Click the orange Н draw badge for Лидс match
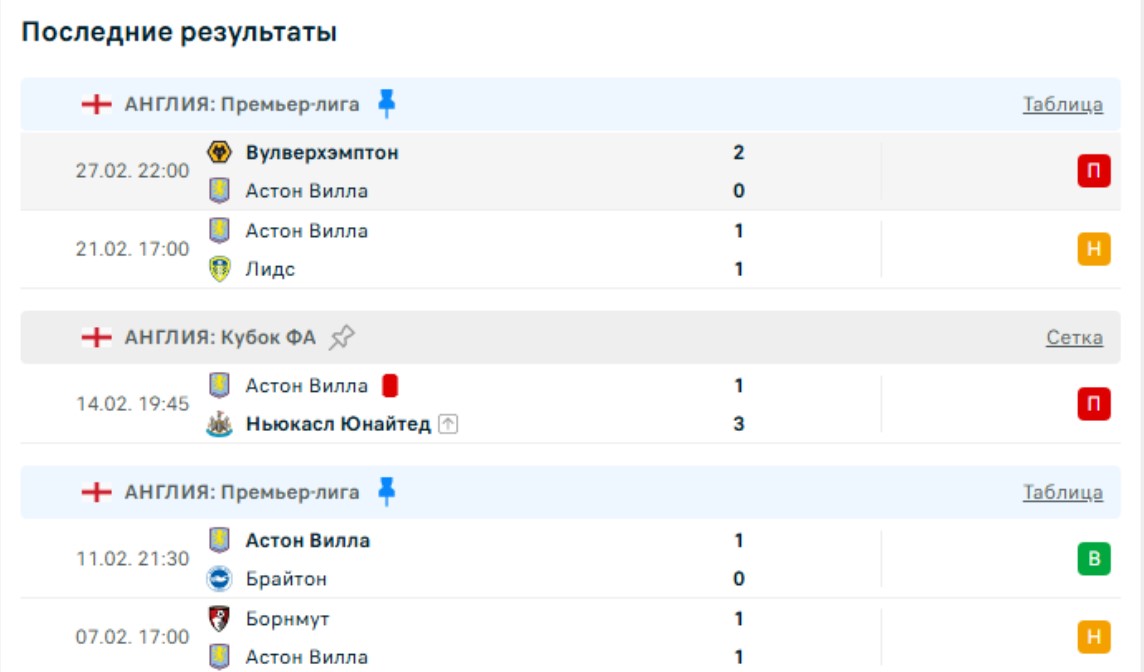 click(x=1094, y=249)
